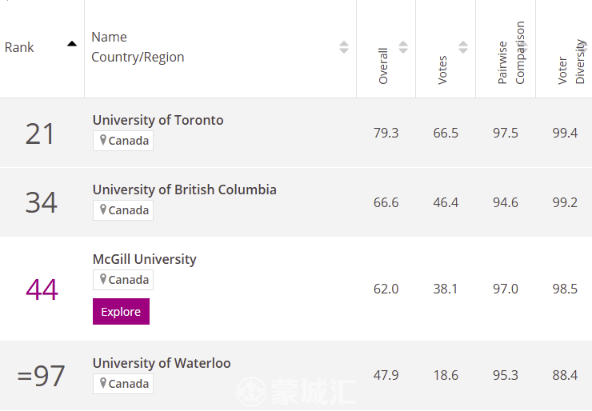Select Canada tag under British Columbia
Screen dimensions: 592x411
[x=123, y=210]
